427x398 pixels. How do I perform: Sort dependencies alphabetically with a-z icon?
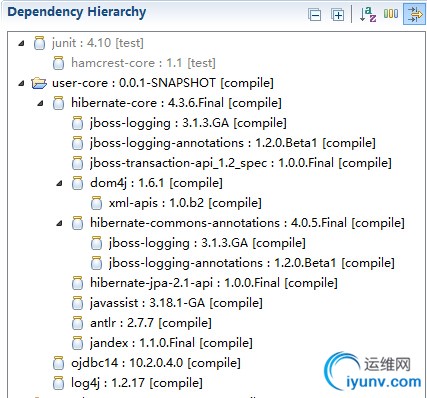368,14
